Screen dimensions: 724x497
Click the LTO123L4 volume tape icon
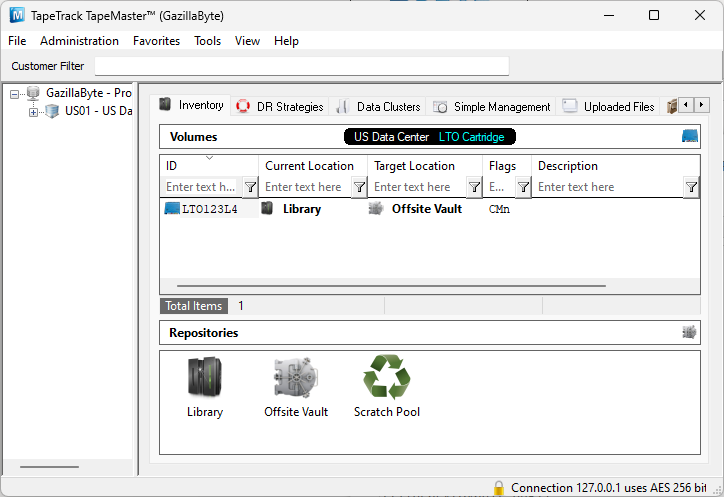172,208
